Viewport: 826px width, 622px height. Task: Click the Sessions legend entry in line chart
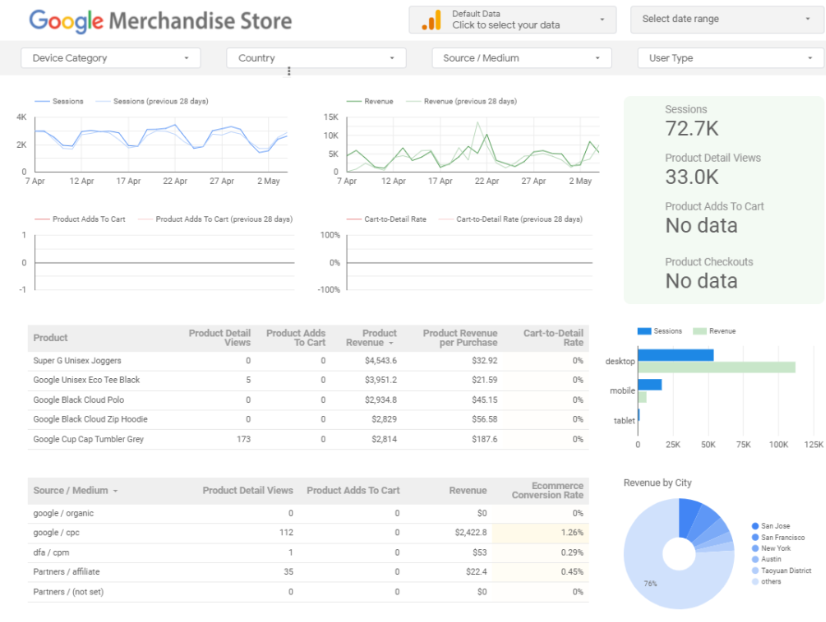(58, 101)
